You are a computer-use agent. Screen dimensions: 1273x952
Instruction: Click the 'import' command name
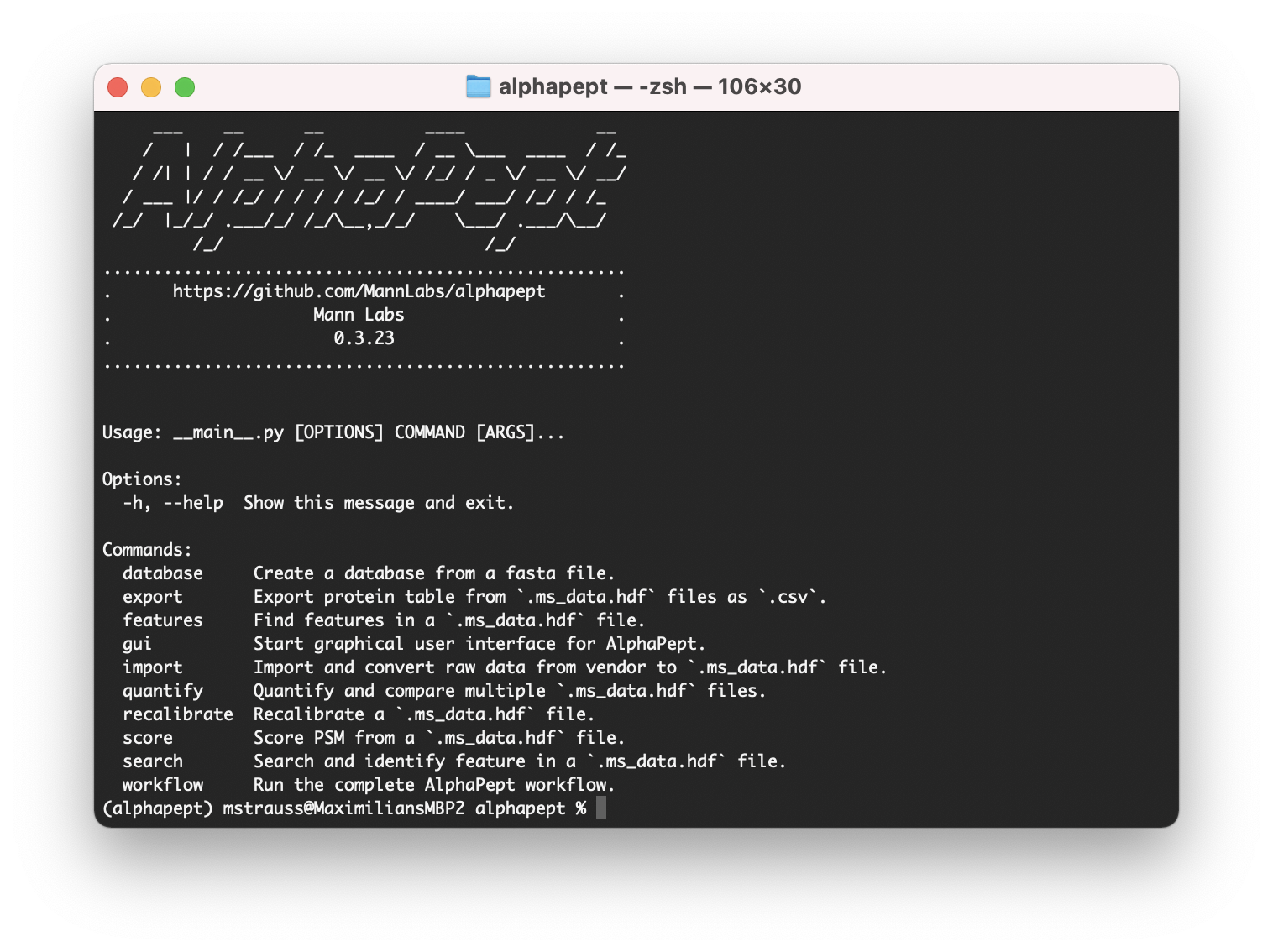(152, 667)
